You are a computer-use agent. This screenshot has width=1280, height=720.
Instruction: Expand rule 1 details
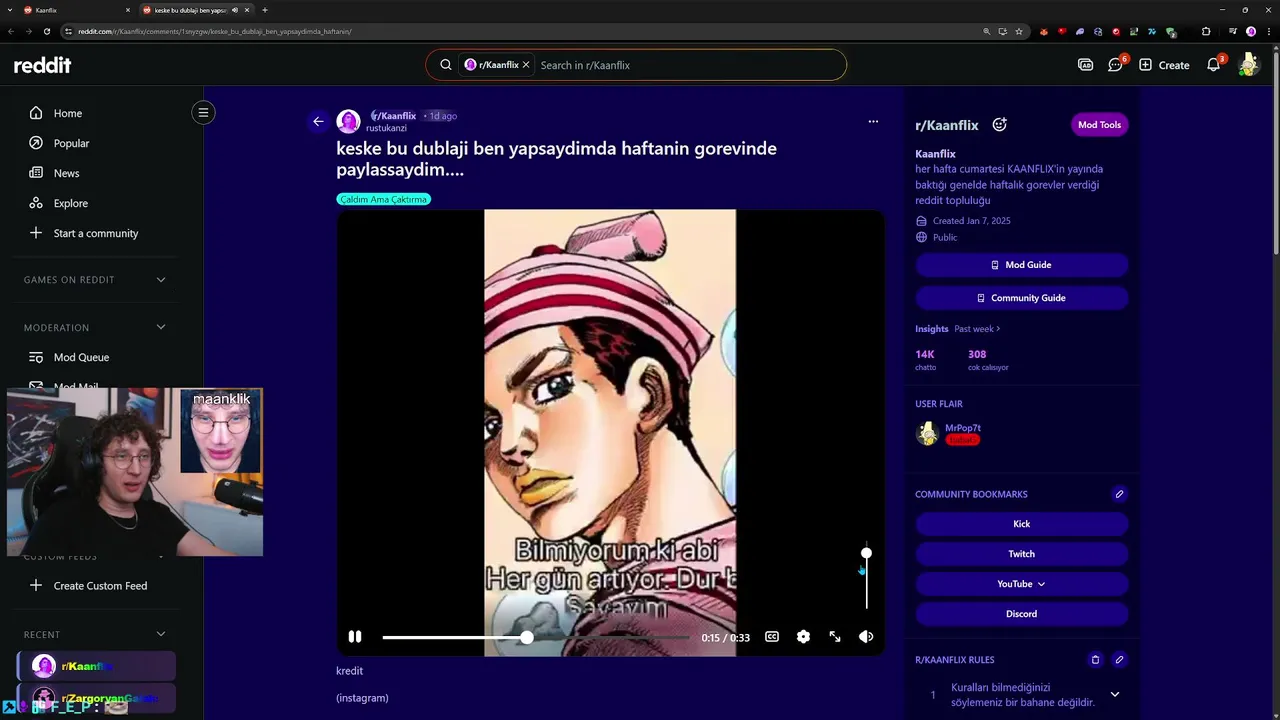[x=1115, y=695]
